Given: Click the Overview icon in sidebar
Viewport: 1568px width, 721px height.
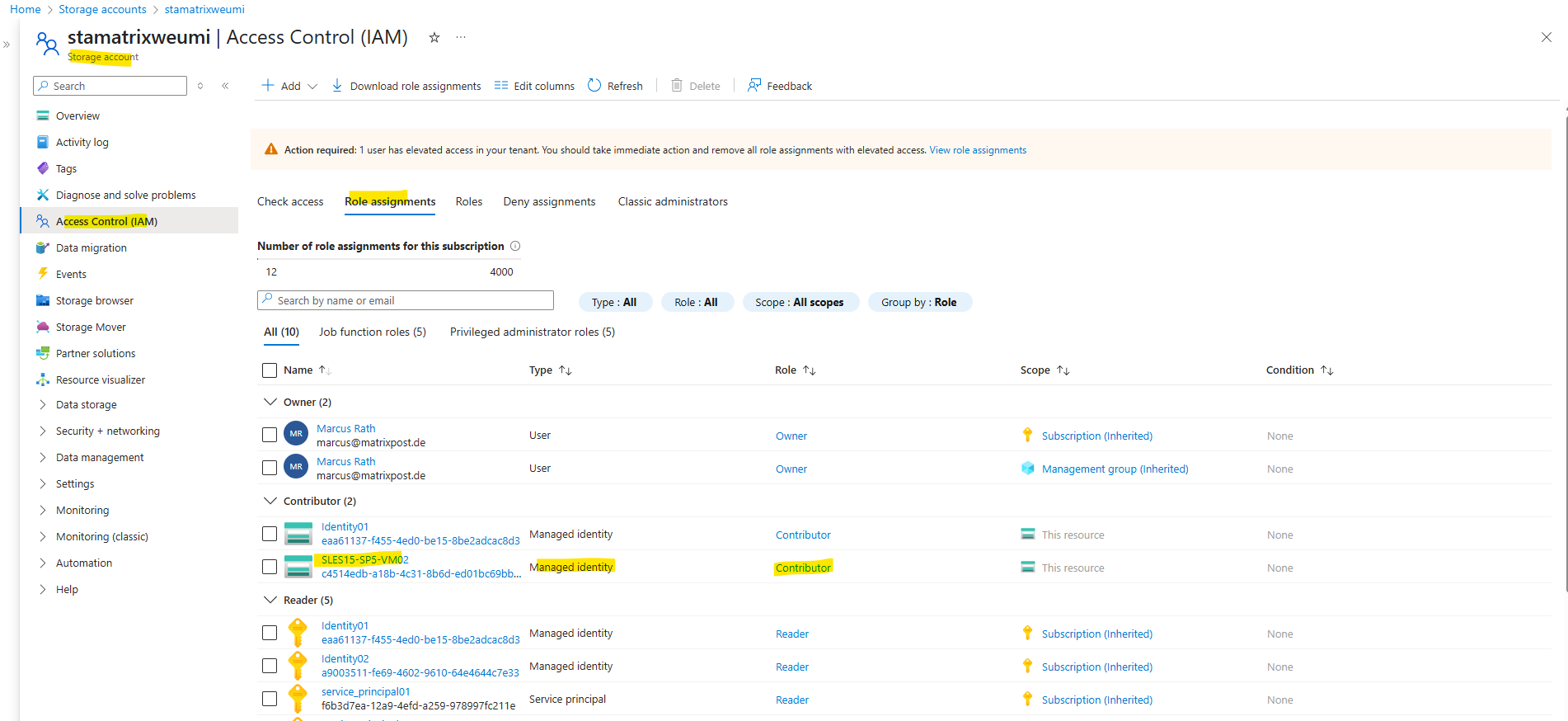Looking at the screenshot, I should point(43,115).
